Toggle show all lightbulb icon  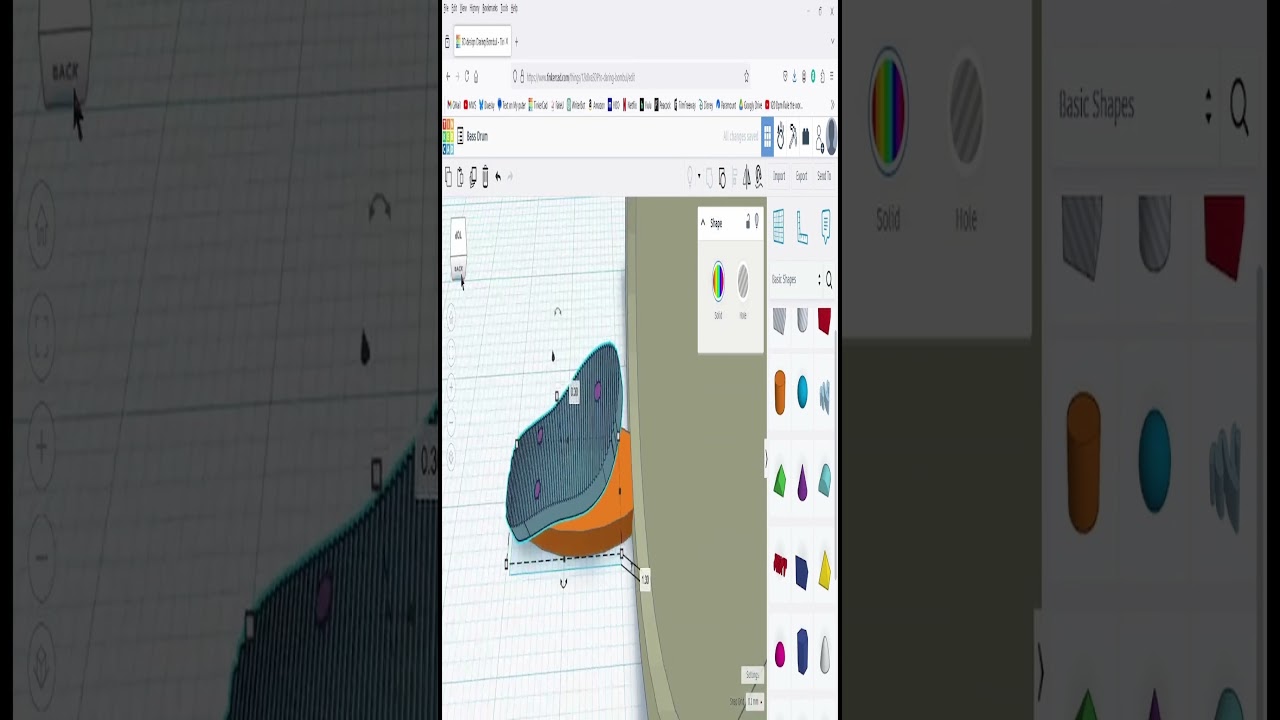click(x=689, y=176)
